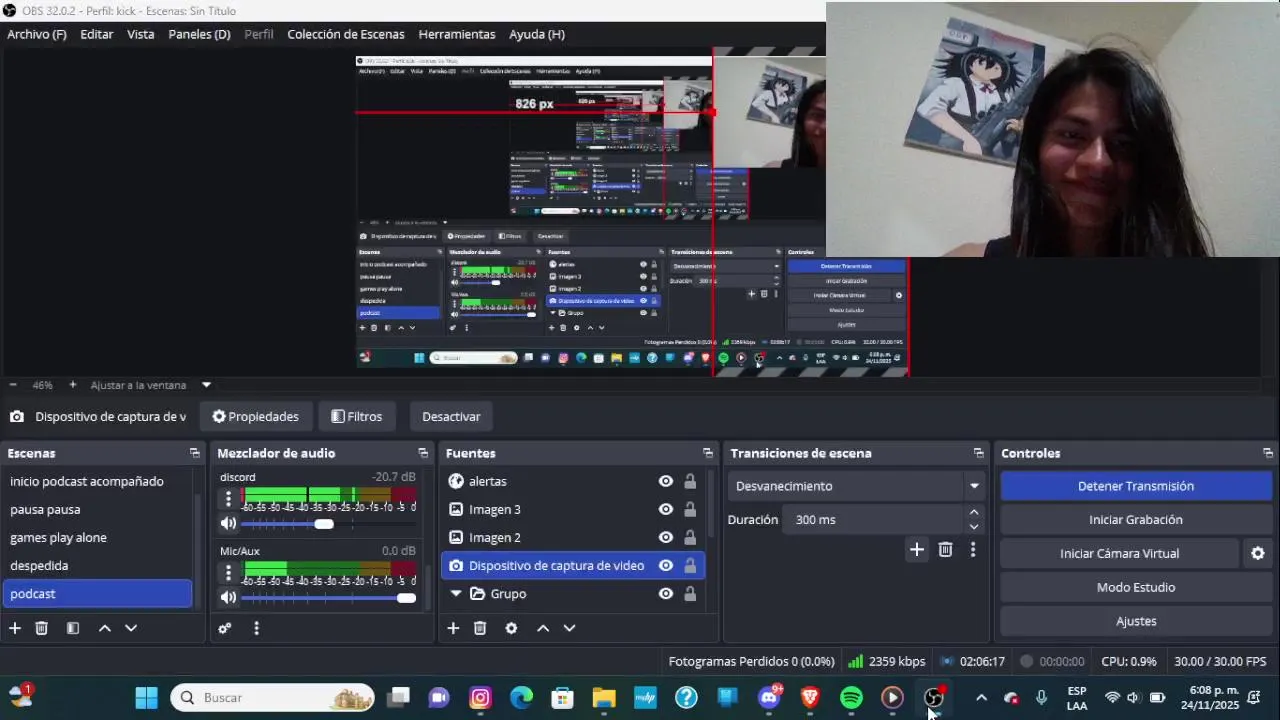The height and width of the screenshot is (720, 1280).
Task: Open Archivo menu
Action: 37,34
